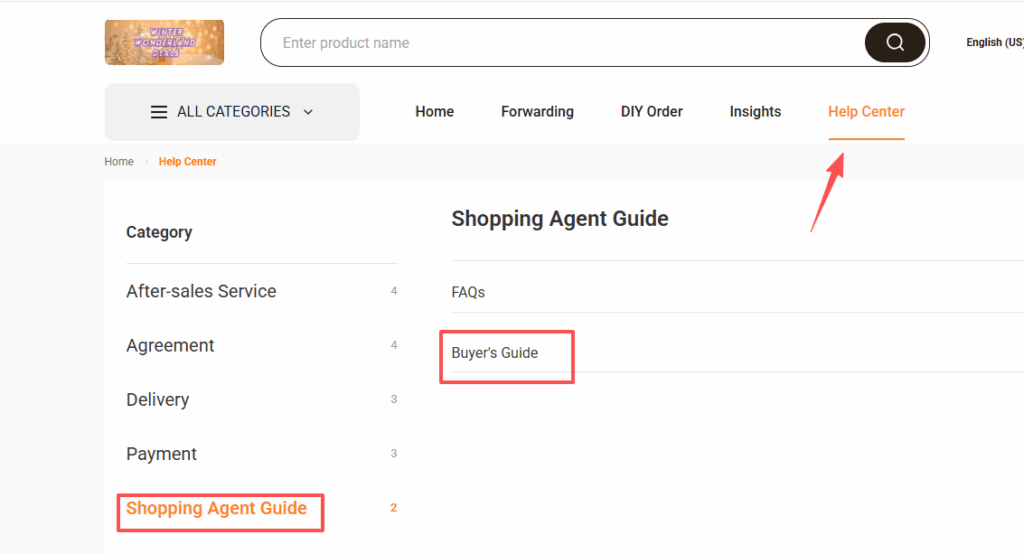
Task: Click the count 4 beside Agreement
Action: tap(394, 345)
